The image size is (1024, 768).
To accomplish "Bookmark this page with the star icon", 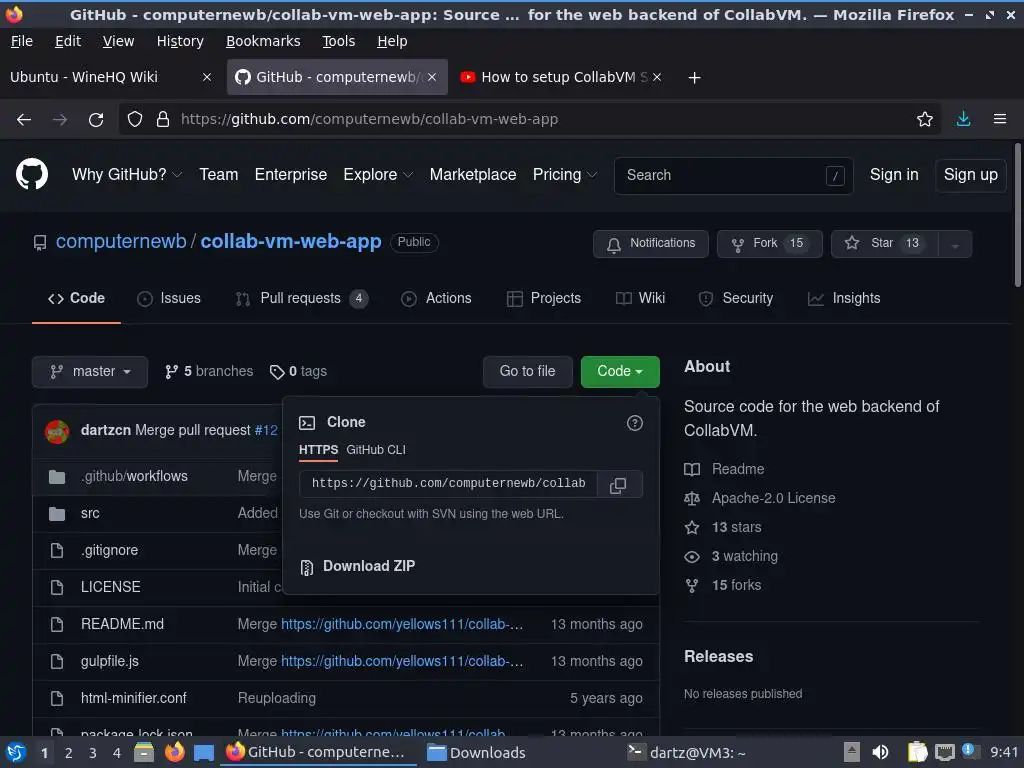I will click(x=924, y=120).
